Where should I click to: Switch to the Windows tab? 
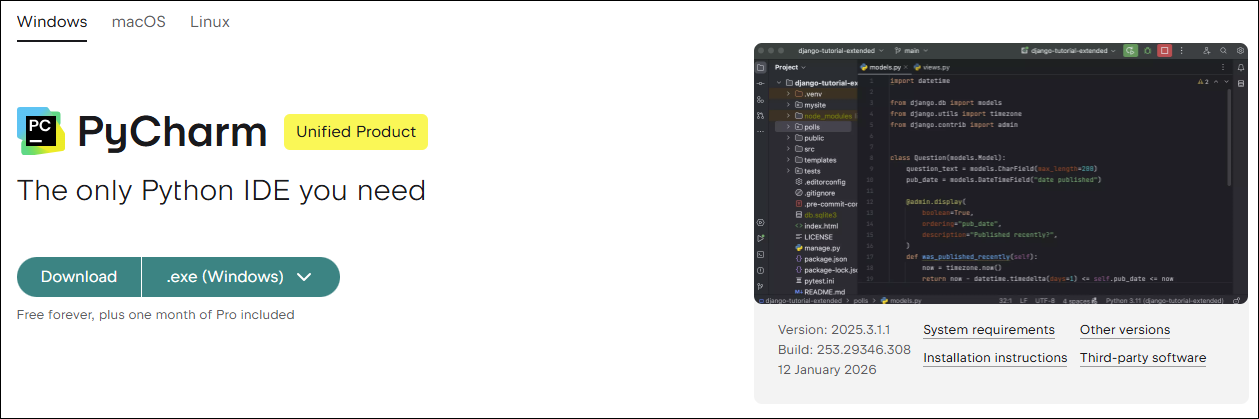(x=52, y=21)
